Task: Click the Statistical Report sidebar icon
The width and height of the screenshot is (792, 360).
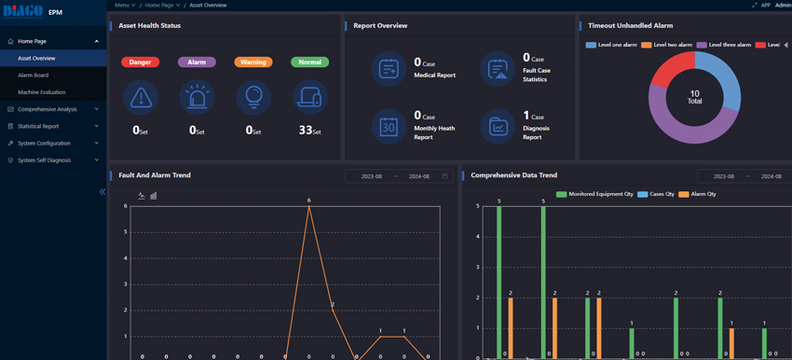Action: [11, 126]
